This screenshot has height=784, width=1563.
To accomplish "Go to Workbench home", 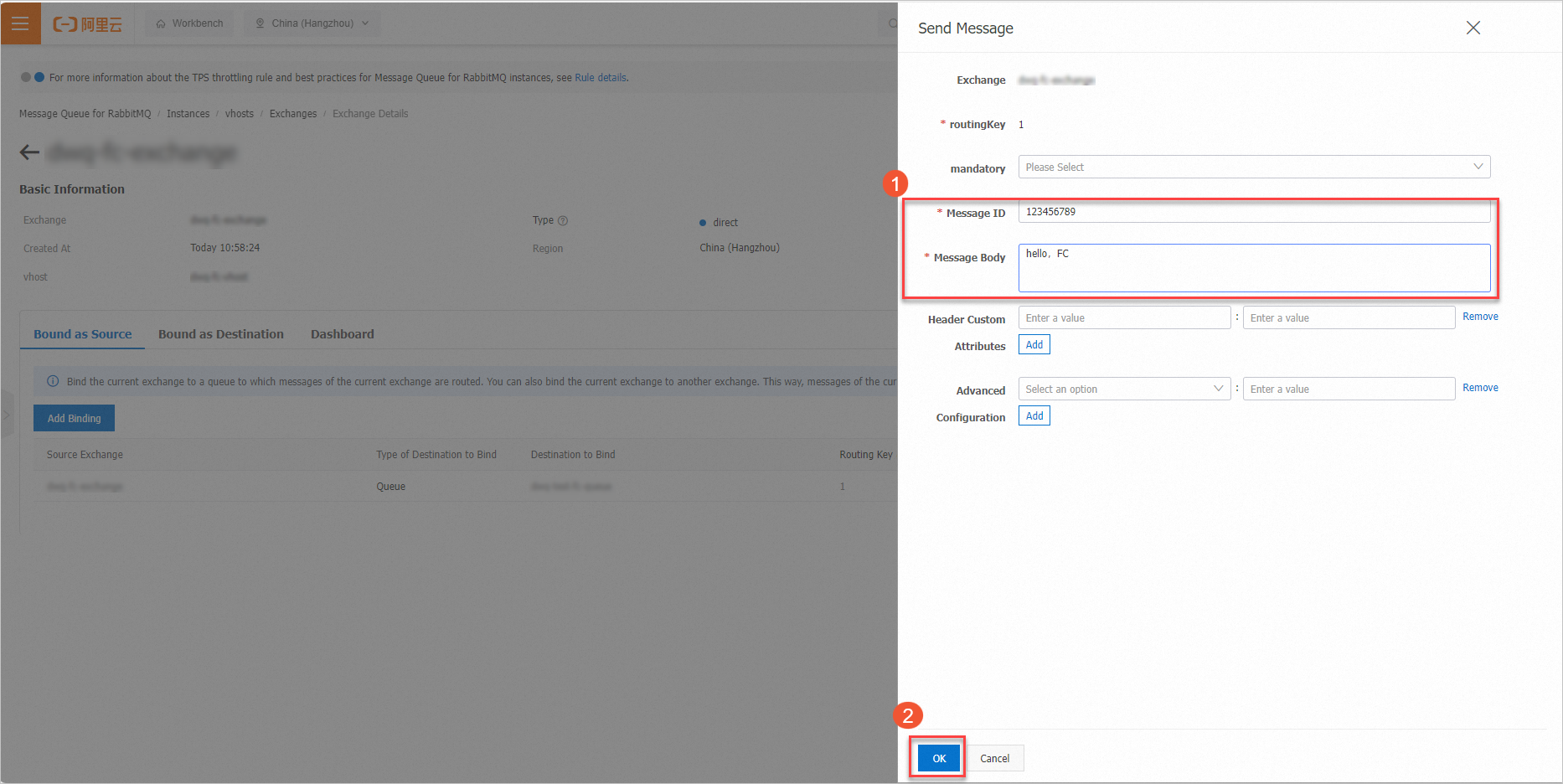I will pyautogui.click(x=190, y=23).
